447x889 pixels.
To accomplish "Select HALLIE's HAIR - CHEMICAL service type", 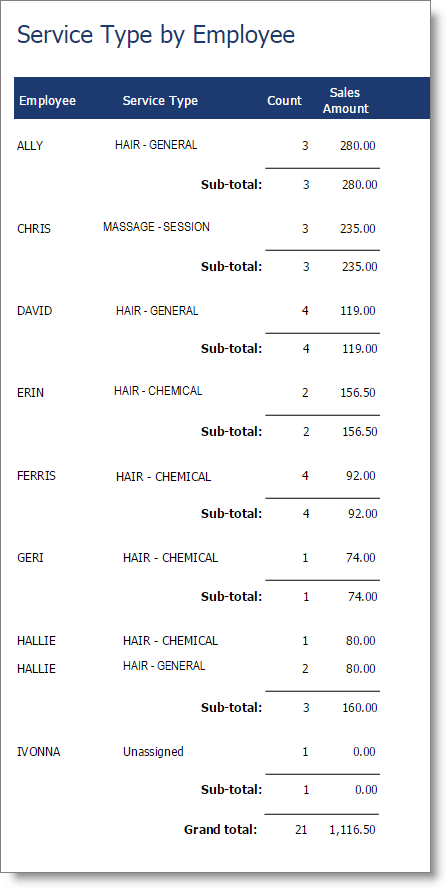I will point(170,641).
